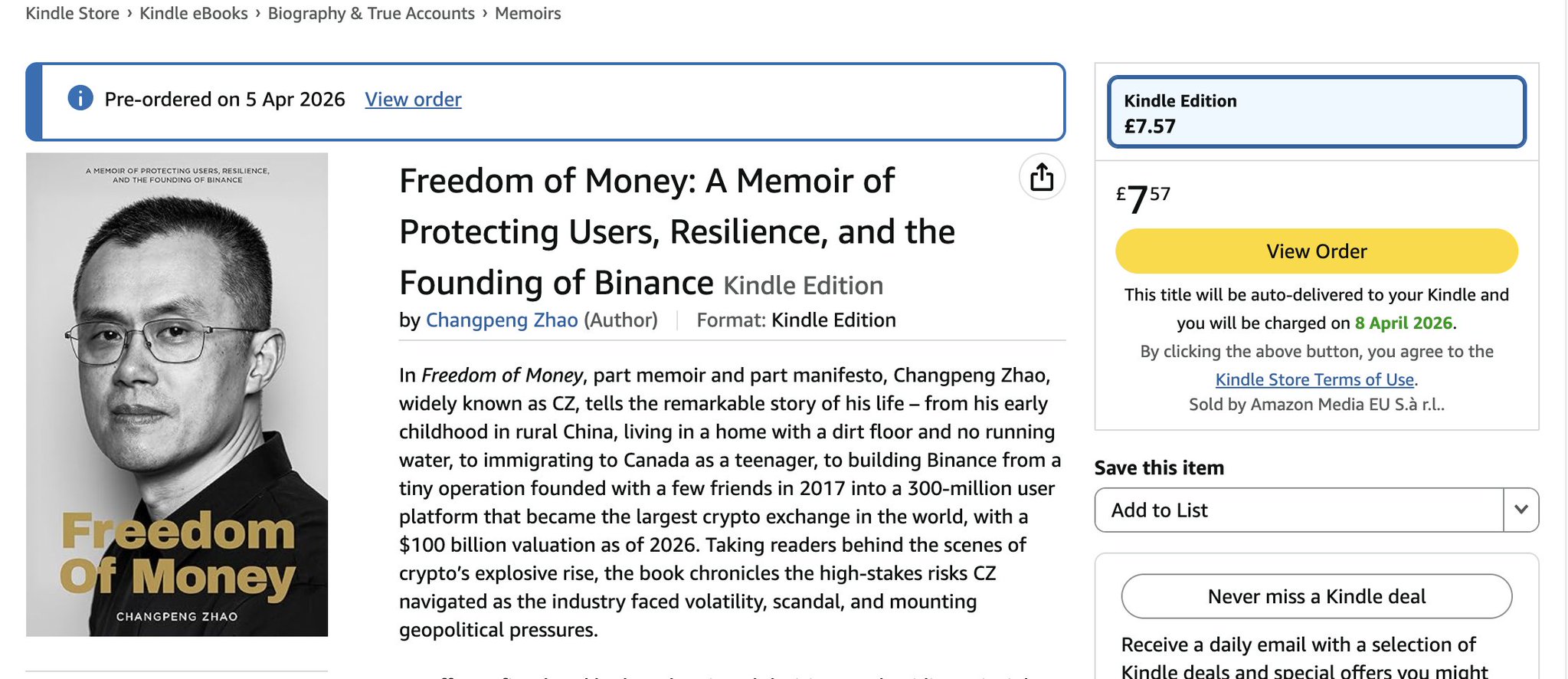Open the View order link in banner

pyautogui.click(x=413, y=100)
